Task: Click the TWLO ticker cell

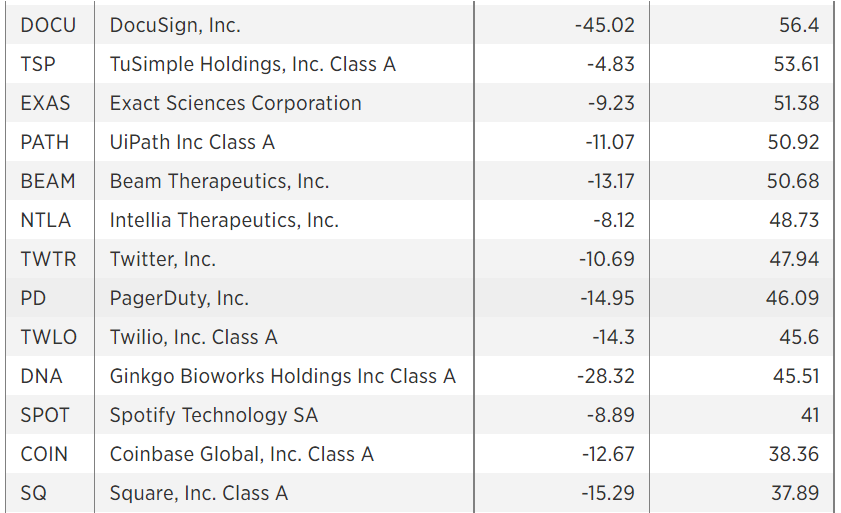Action: click(x=49, y=338)
